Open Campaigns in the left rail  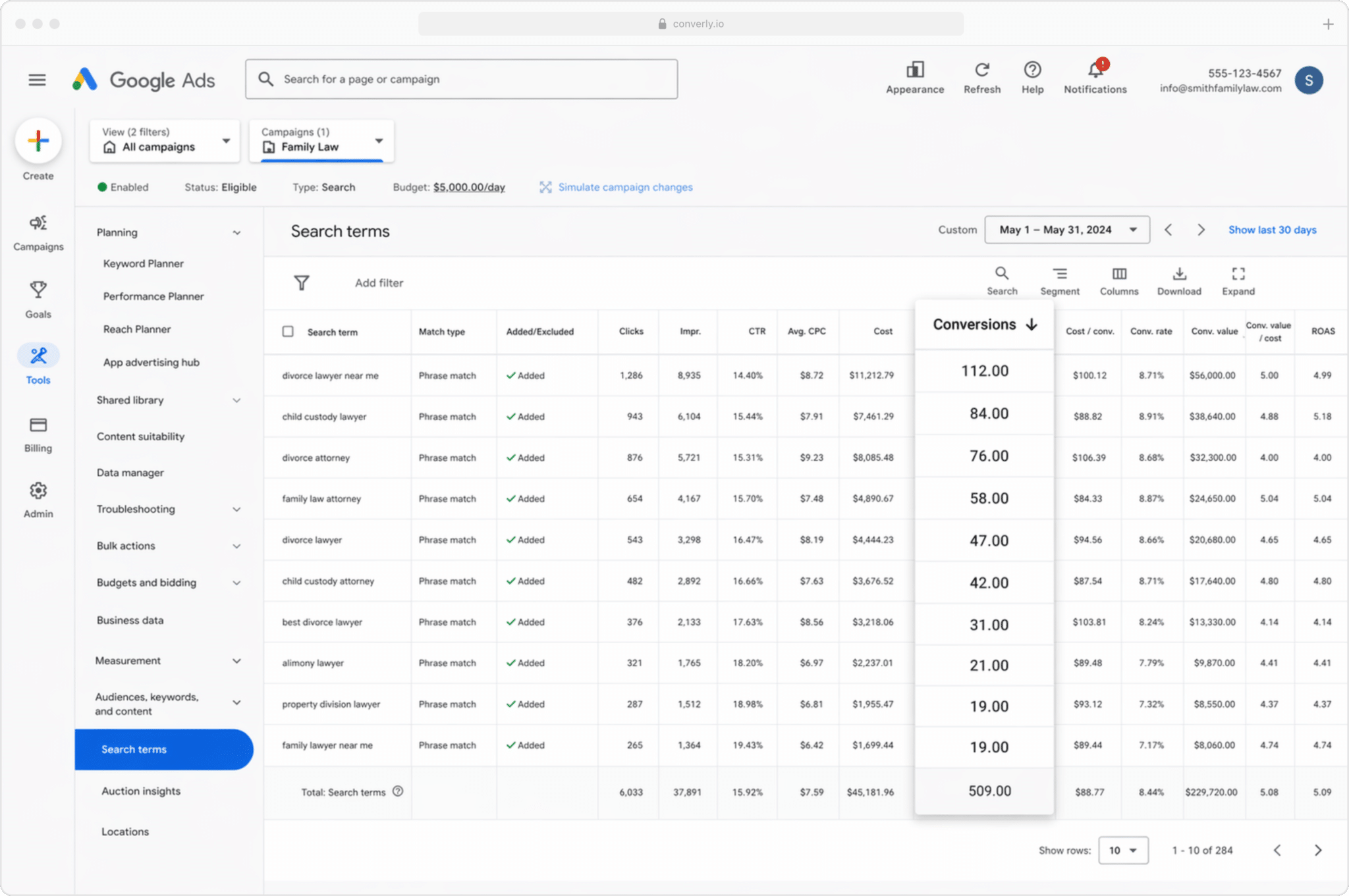click(38, 233)
